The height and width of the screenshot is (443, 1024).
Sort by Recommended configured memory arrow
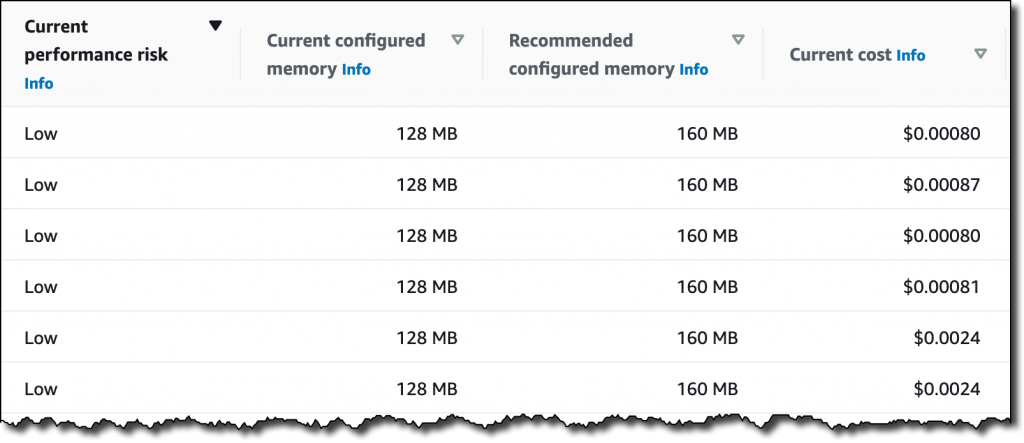[x=738, y=40]
